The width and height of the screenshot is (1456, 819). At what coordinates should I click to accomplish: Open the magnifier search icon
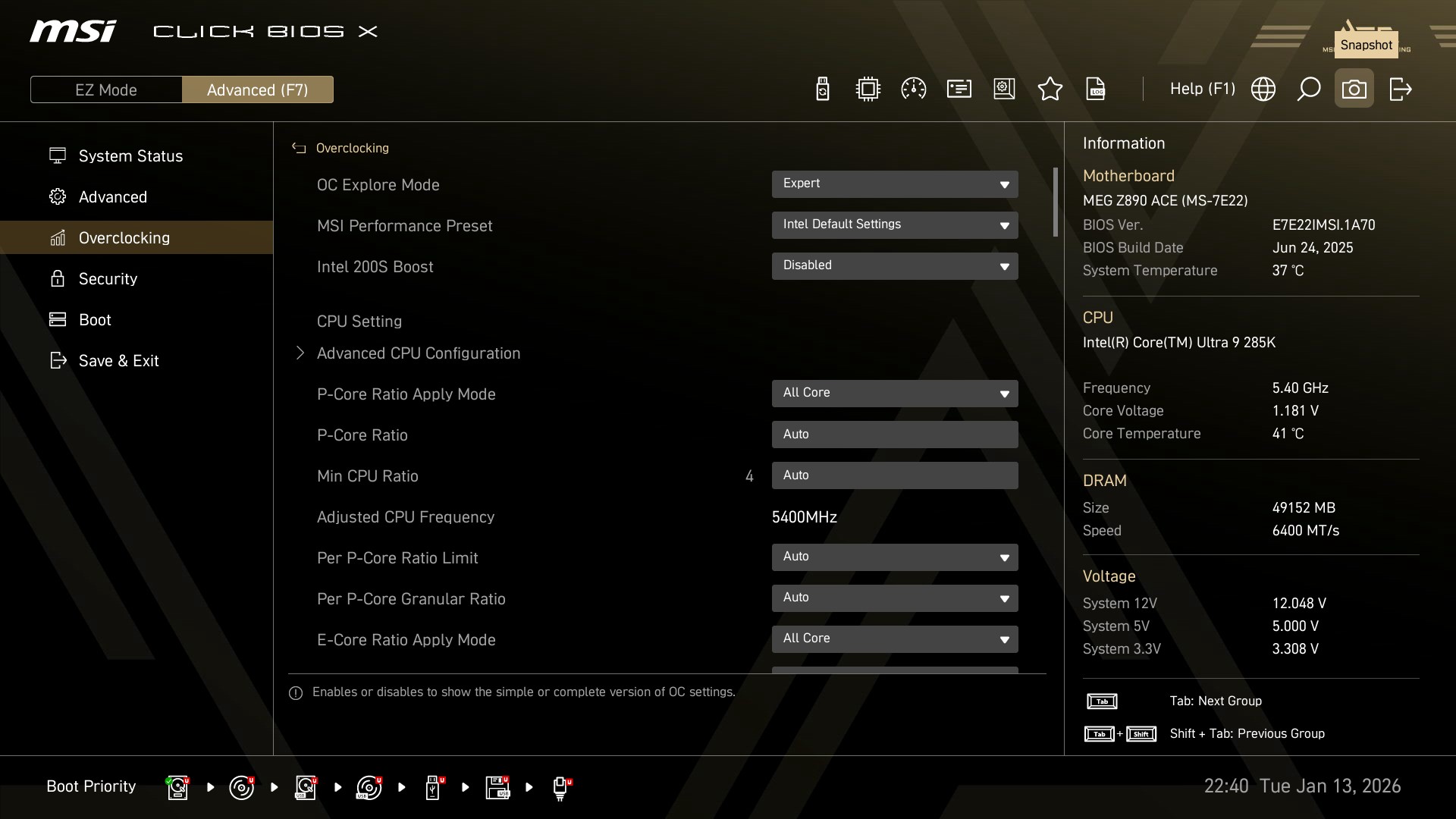point(1308,89)
